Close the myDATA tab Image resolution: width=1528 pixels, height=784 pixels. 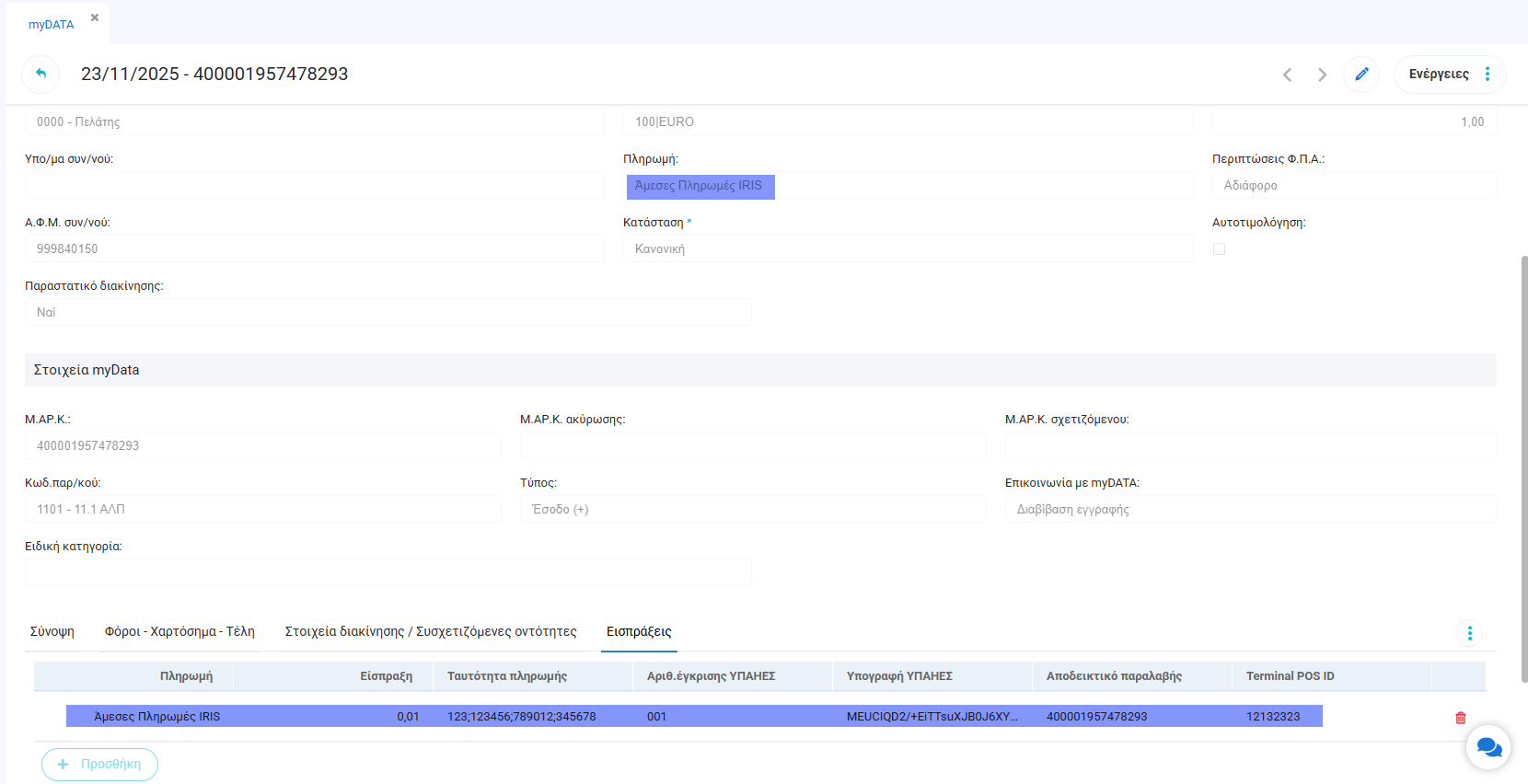coord(95,17)
